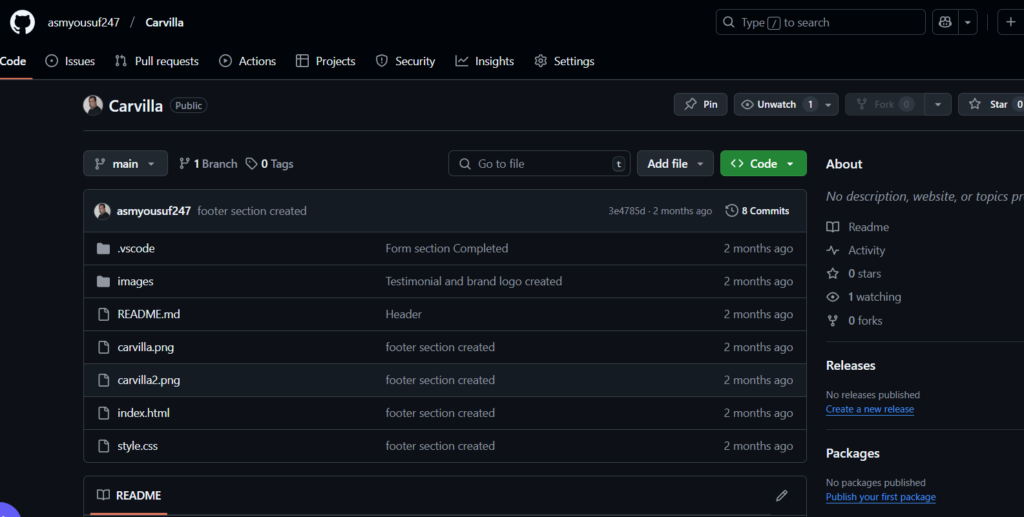The width and height of the screenshot is (1024, 517).
Task: Select the README tab heading
Action: (x=129, y=495)
